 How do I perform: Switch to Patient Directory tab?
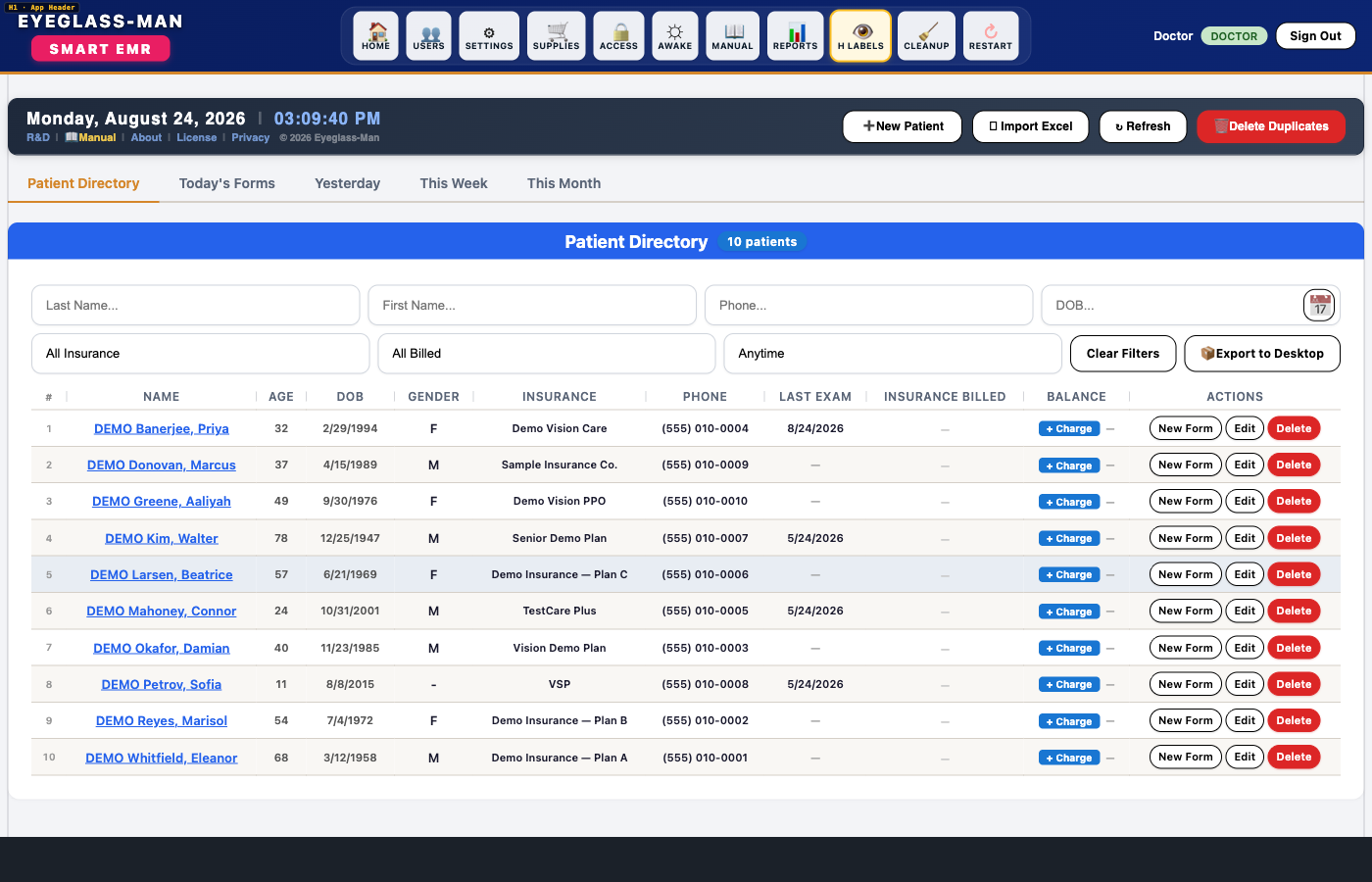[x=83, y=183]
